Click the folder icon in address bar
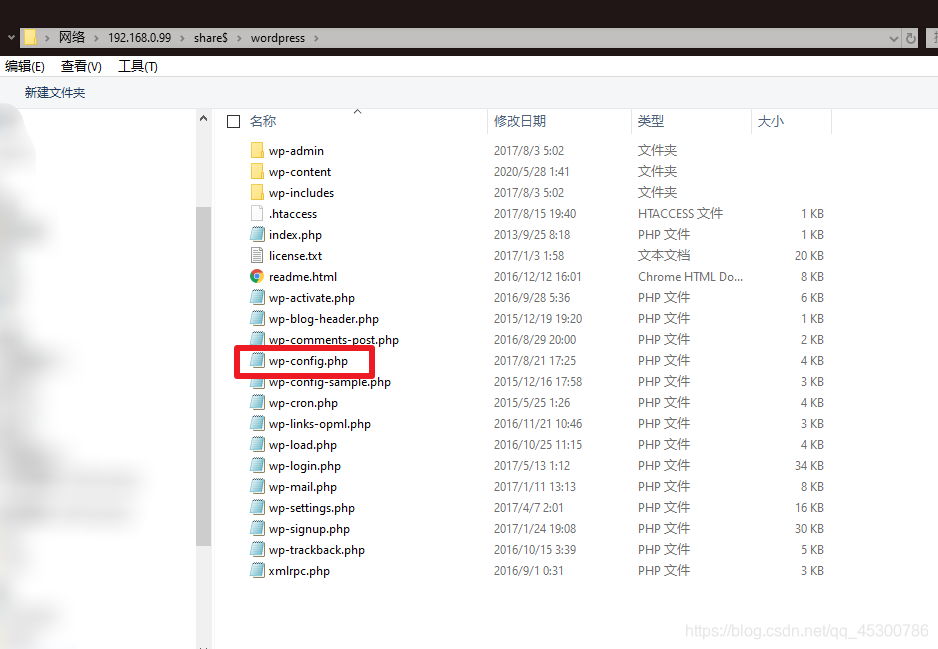Screen dimensions: 938x649 [x=30, y=38]
